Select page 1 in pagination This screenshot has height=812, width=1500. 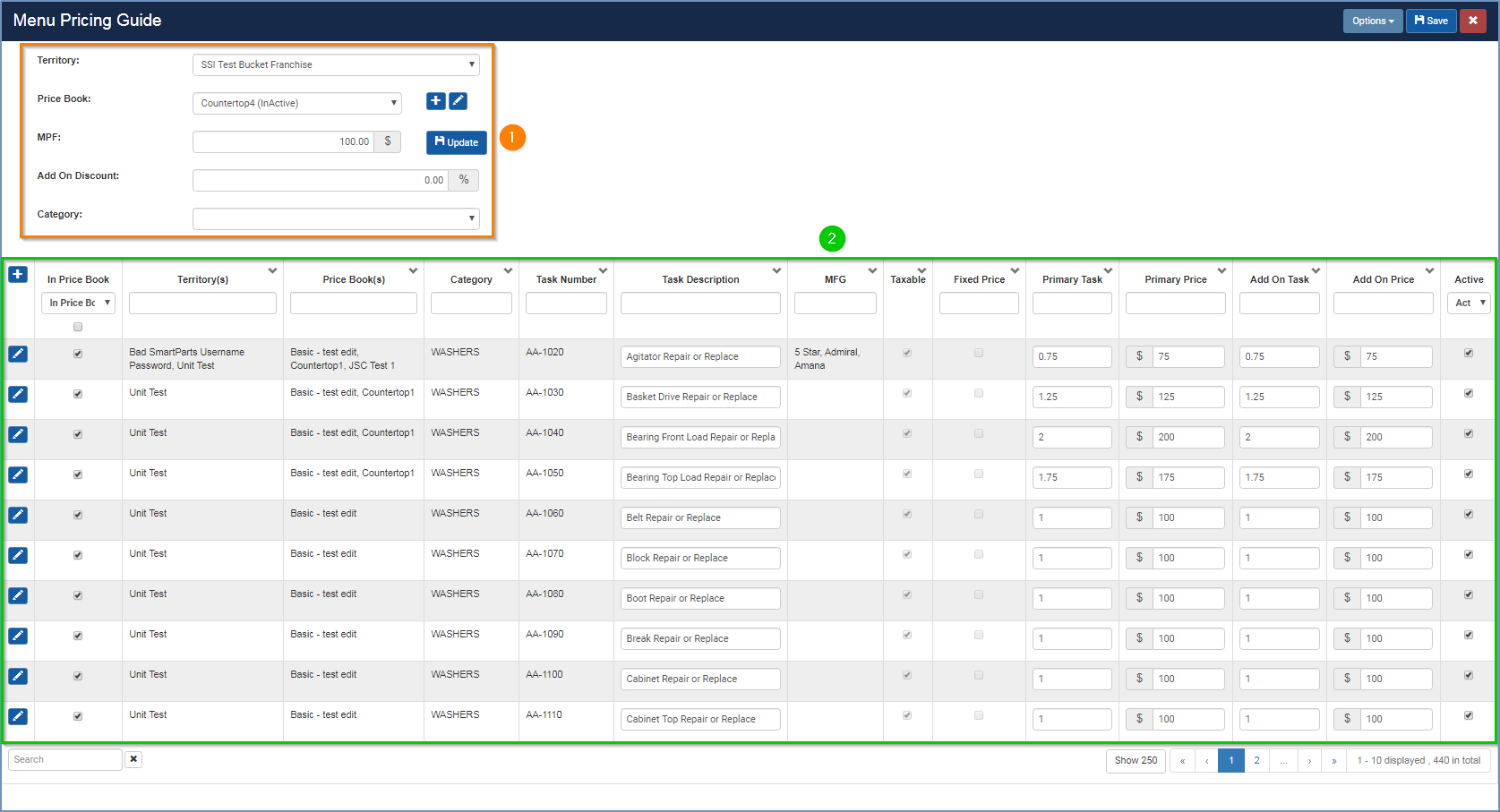[1231, 761]
